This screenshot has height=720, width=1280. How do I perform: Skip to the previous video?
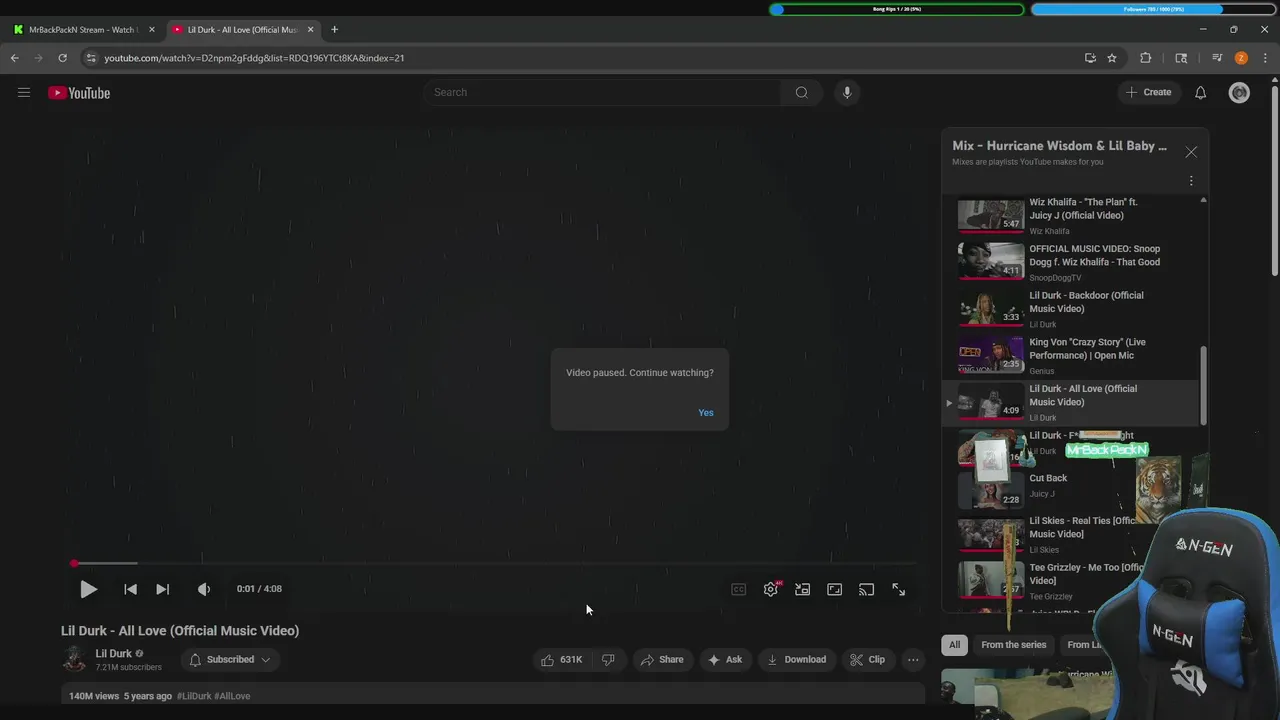130,589
